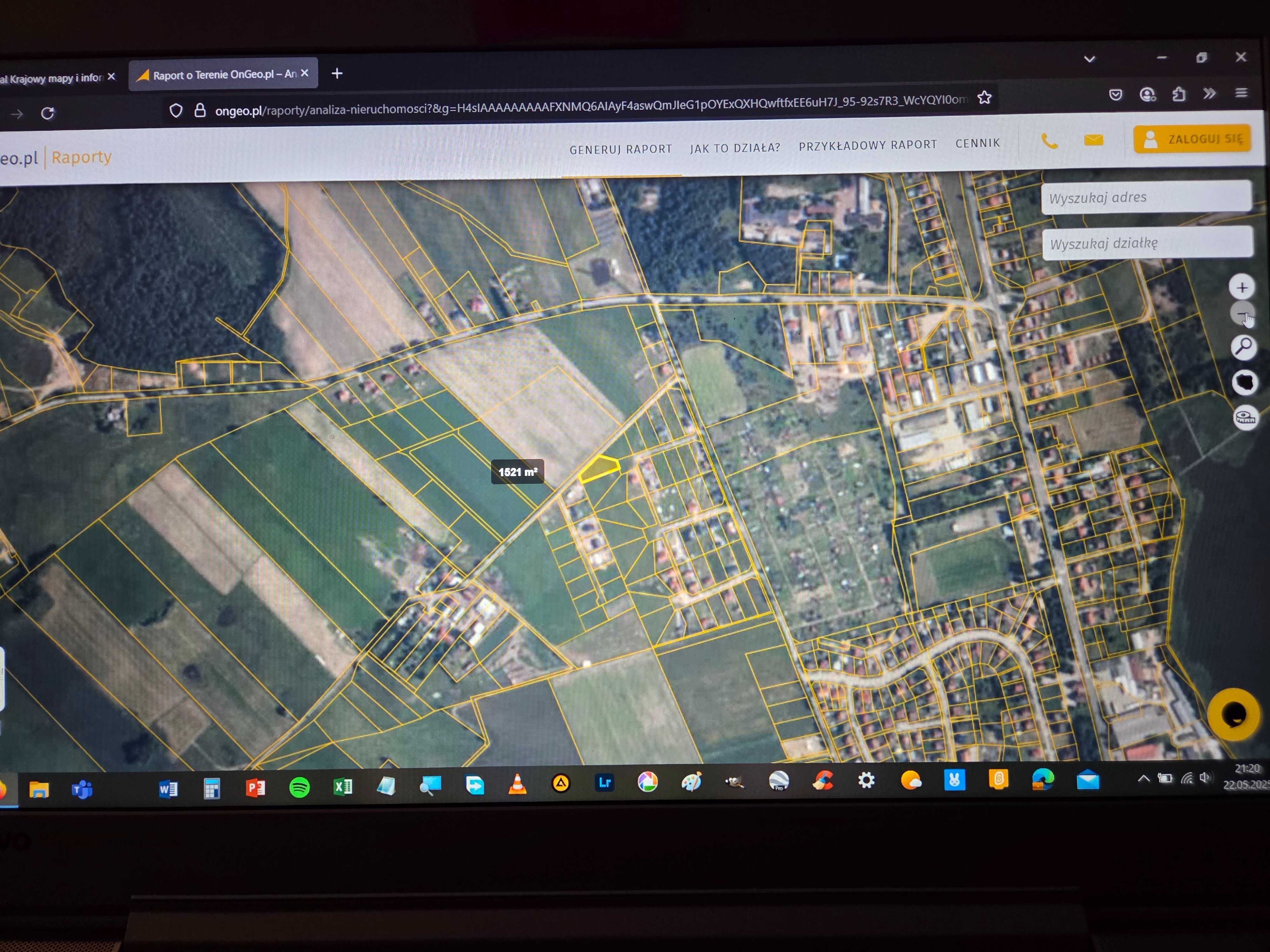Show hidden system tray icons
Screen dimensions: 1270x952
1143,779
